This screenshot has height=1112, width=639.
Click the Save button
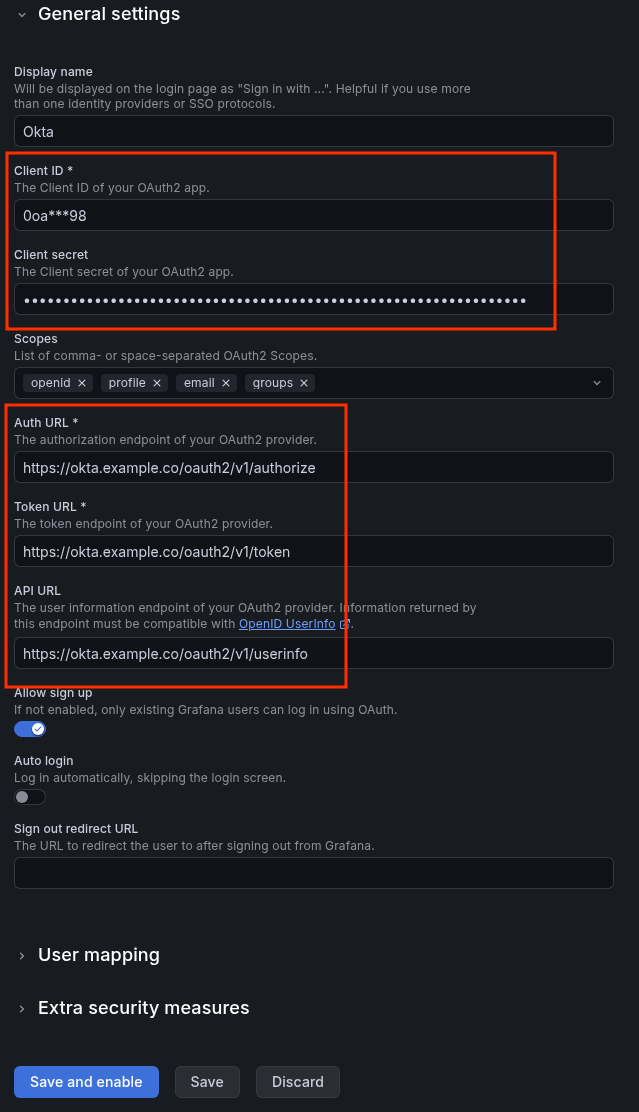207,1082
